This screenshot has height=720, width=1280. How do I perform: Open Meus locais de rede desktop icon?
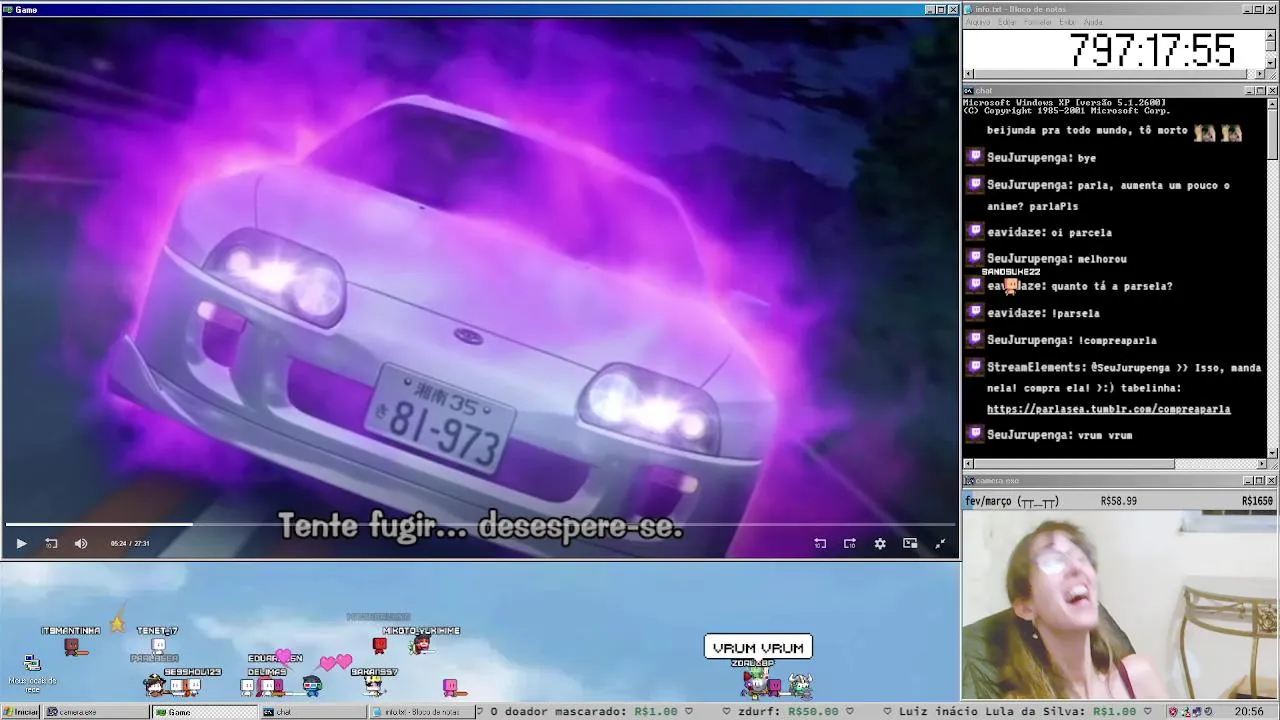[x=32, y=673]
